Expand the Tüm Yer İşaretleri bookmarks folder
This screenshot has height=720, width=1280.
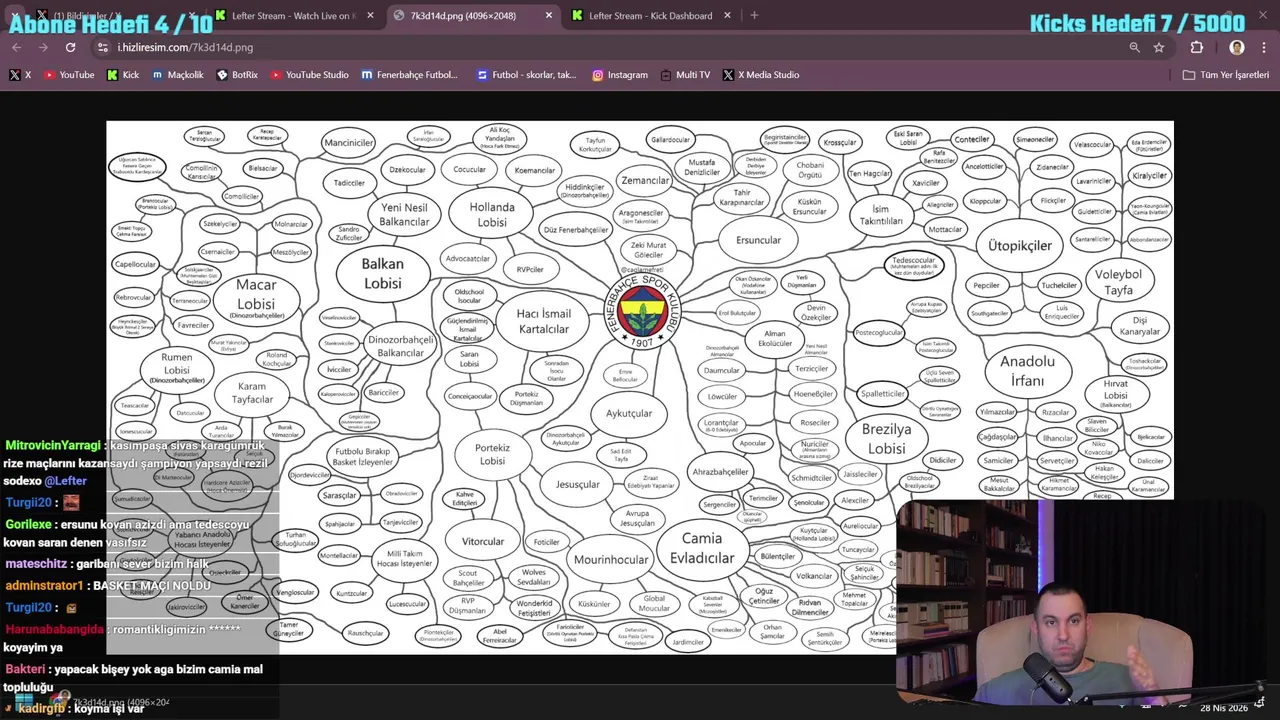coord(1225,75)
